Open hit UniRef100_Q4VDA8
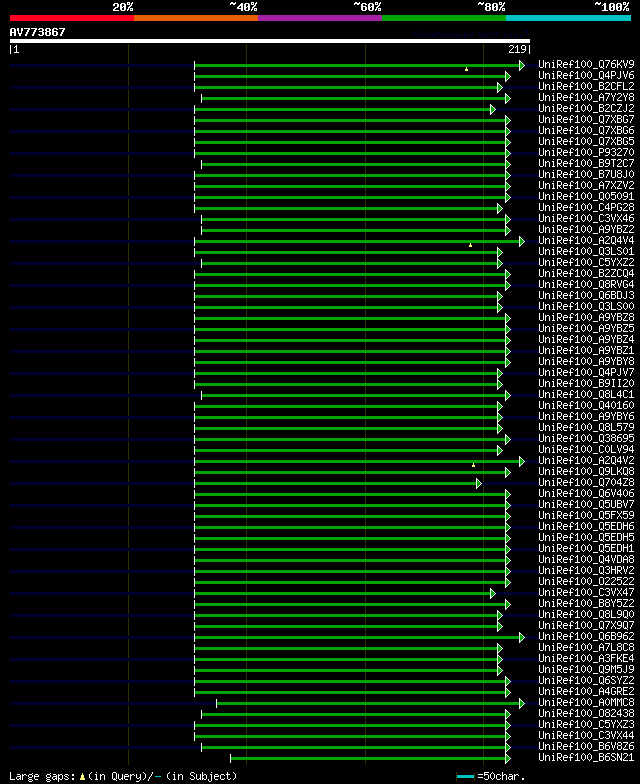Viewport: 640px width, 784px height. [586, 560]
